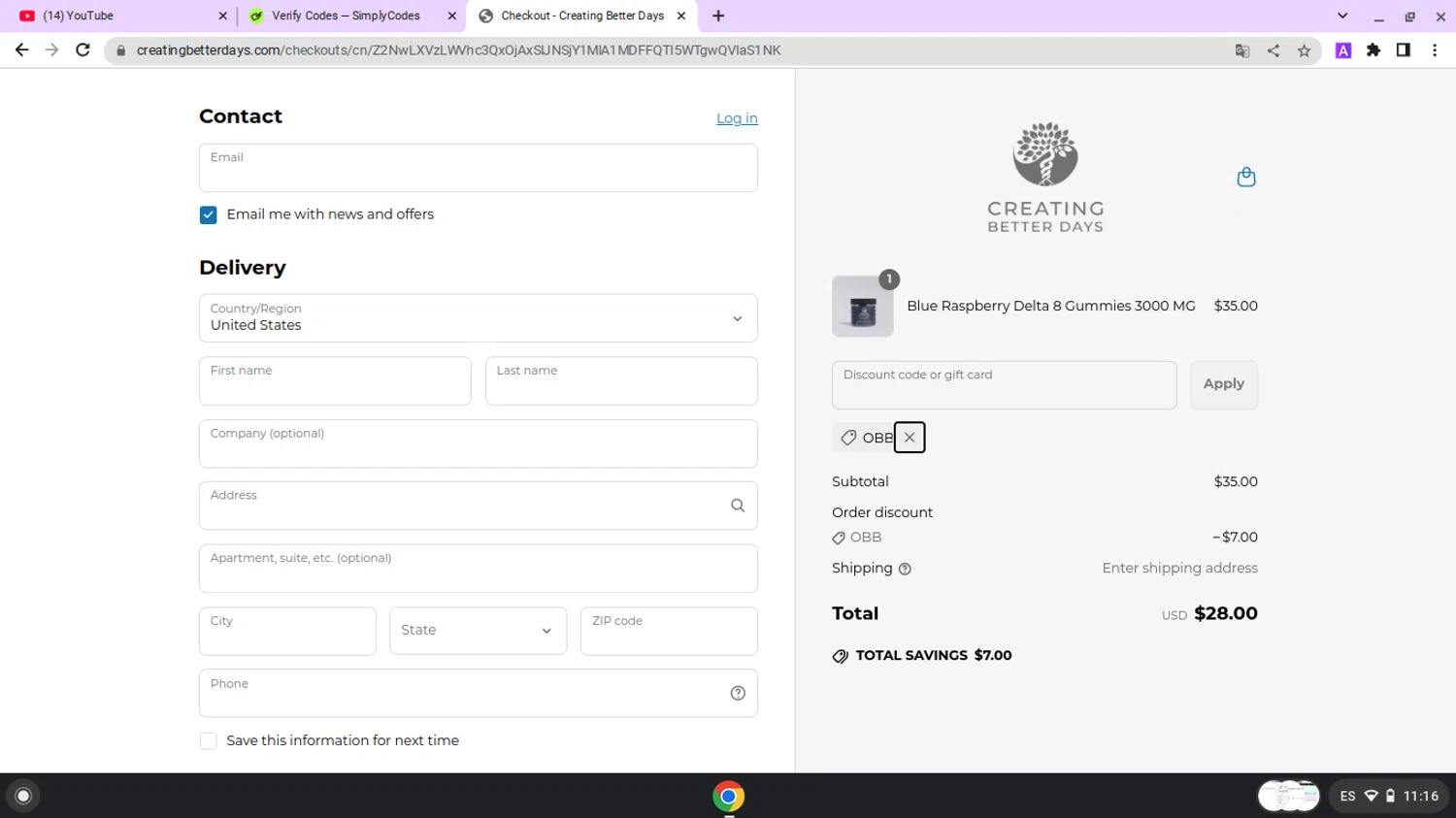The width and height of the screenshot is (1456, 818).
Task: Click the phone field help icon
Action: [738, 693]
